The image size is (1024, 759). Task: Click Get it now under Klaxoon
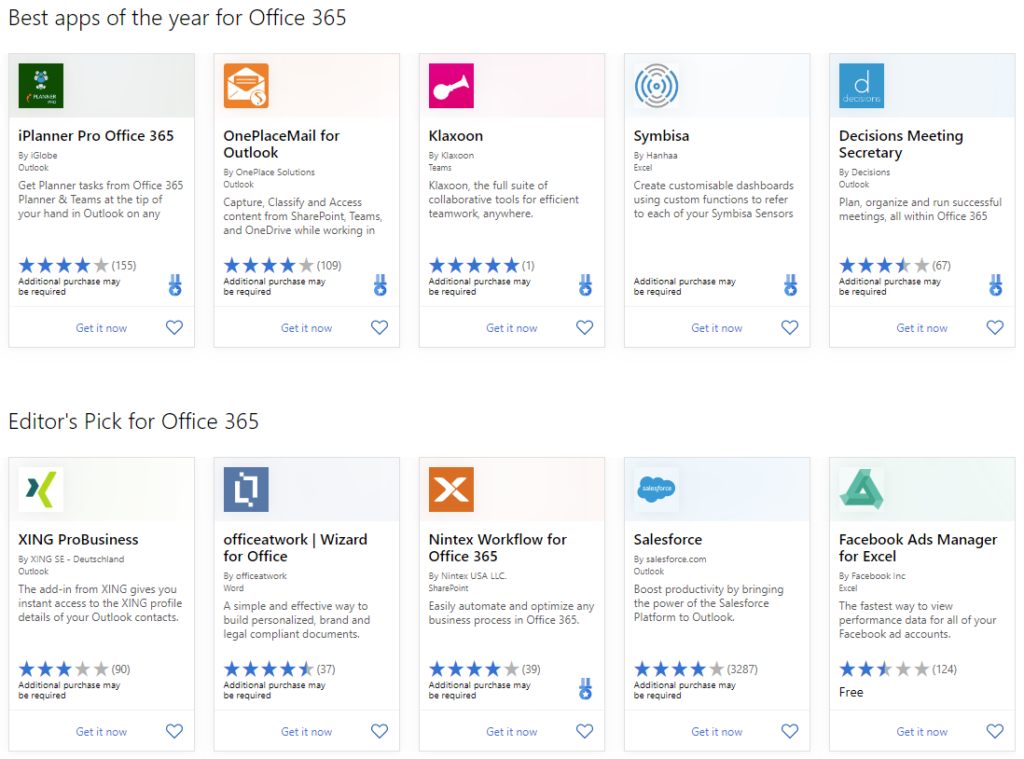tap(511, 328)
